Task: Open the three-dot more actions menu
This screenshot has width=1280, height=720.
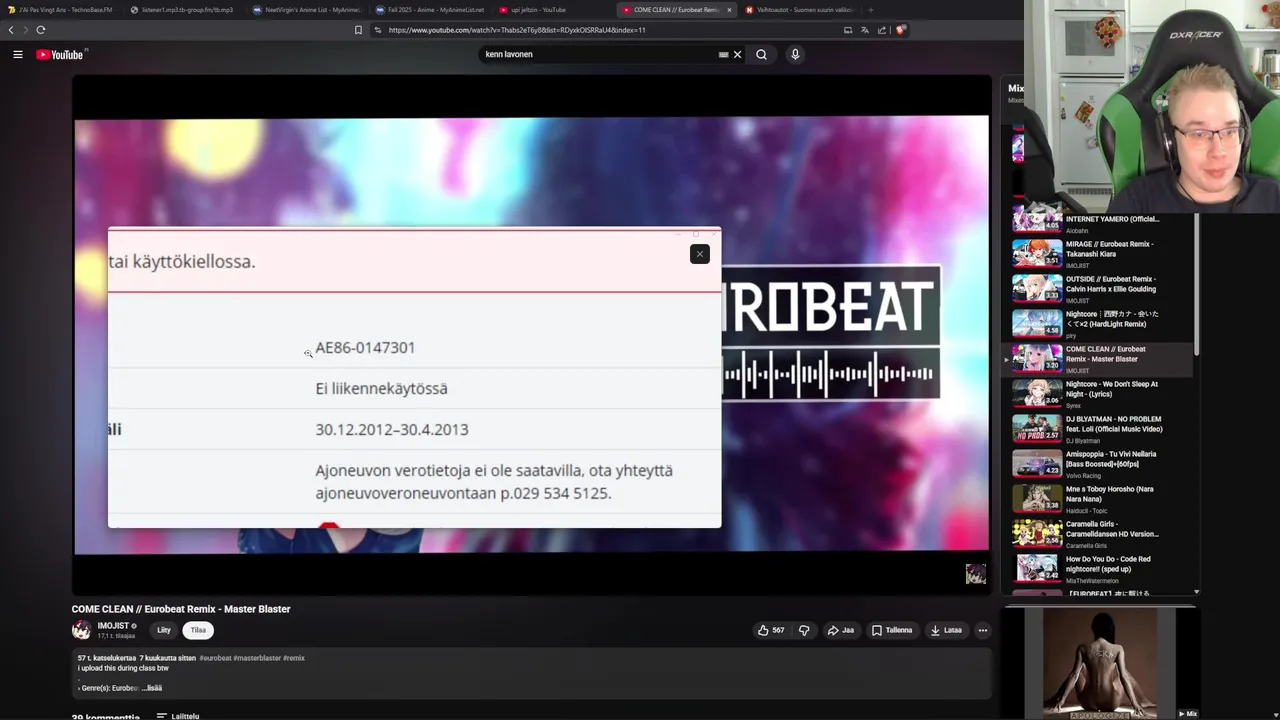Action: click(983, 630)
